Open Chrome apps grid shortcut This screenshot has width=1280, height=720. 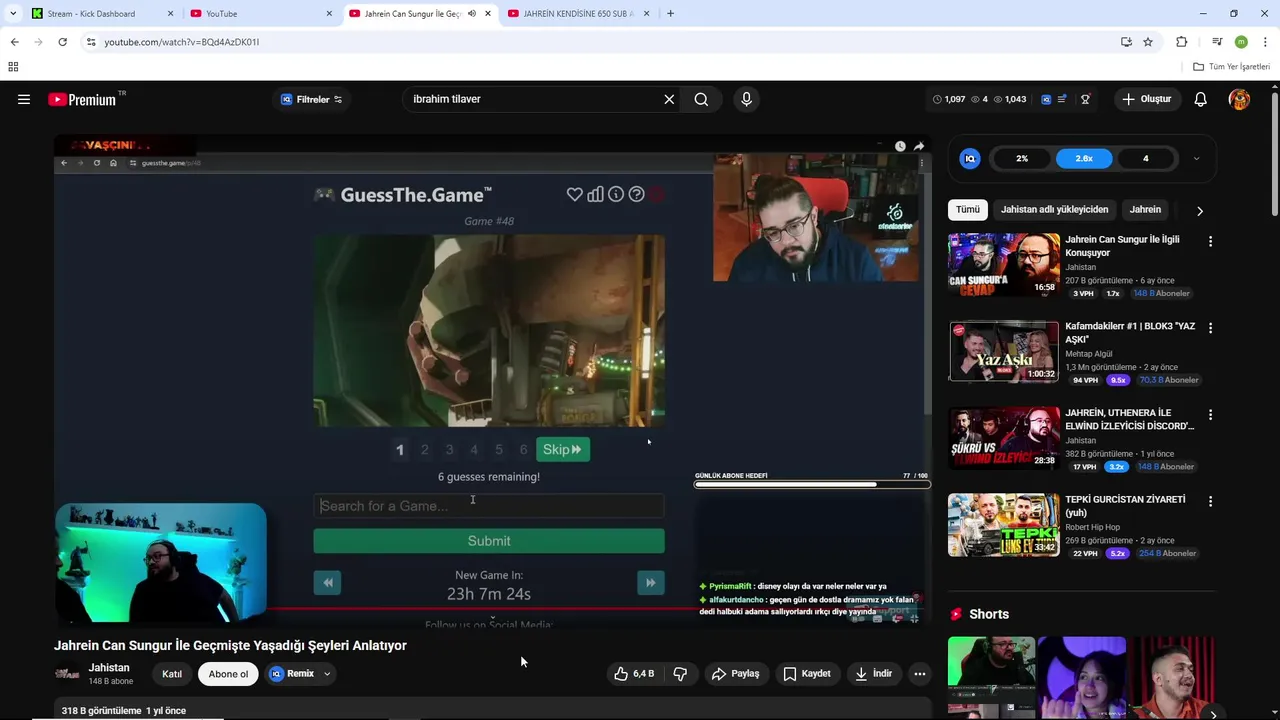(x=13, y=67)
